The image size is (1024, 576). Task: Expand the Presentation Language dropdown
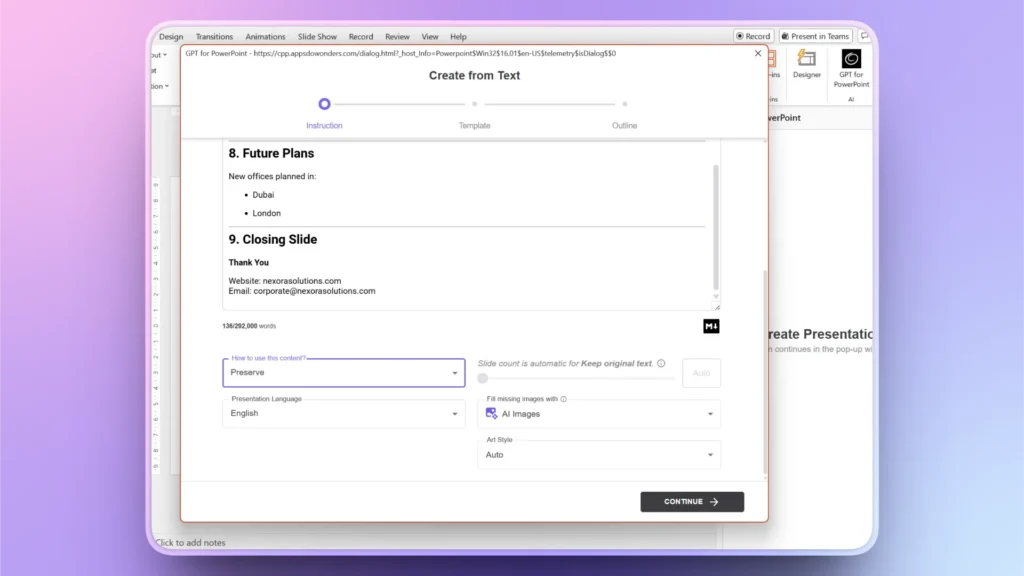point(344,413)
